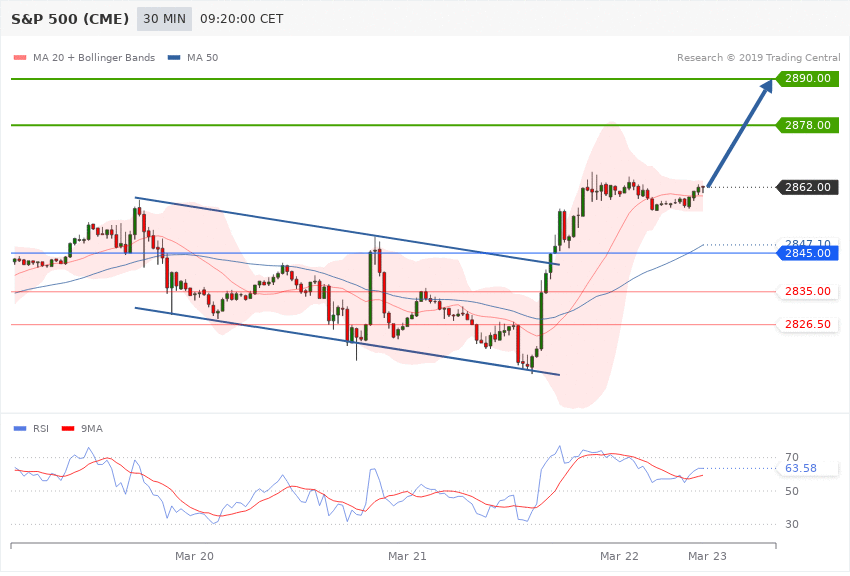Click the RSI blue legend swatch
The image size is (850, 576).
20,429
